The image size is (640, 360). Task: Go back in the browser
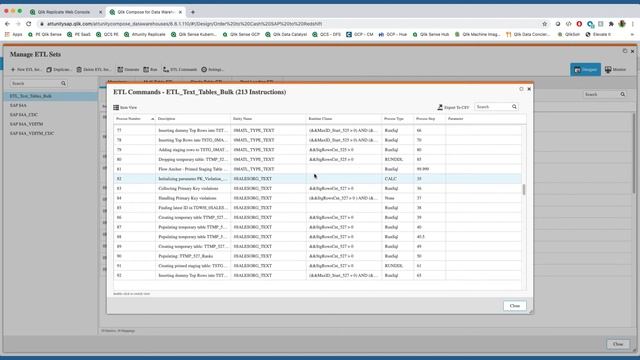coord(7,24)
